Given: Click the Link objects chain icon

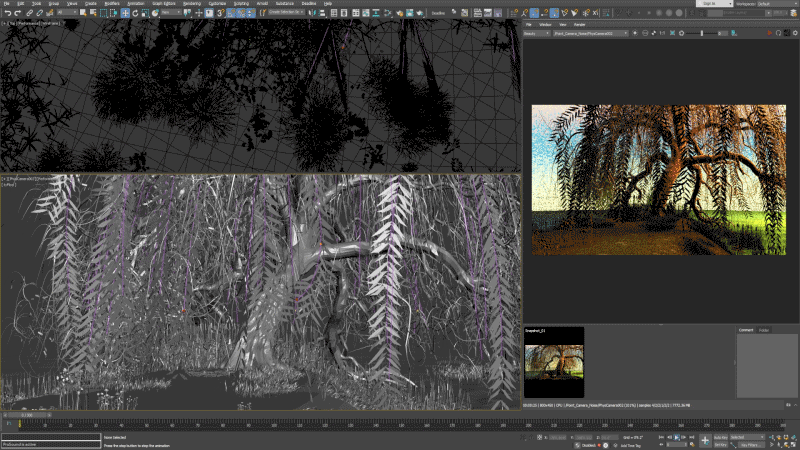Looking at the screenshot, I should coord(29,13).
